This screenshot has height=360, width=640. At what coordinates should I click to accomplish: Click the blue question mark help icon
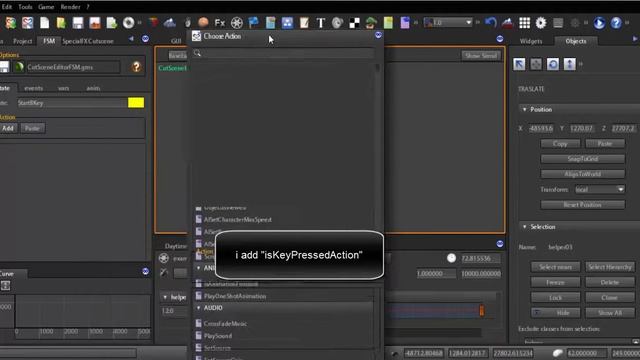coord(616,23)
